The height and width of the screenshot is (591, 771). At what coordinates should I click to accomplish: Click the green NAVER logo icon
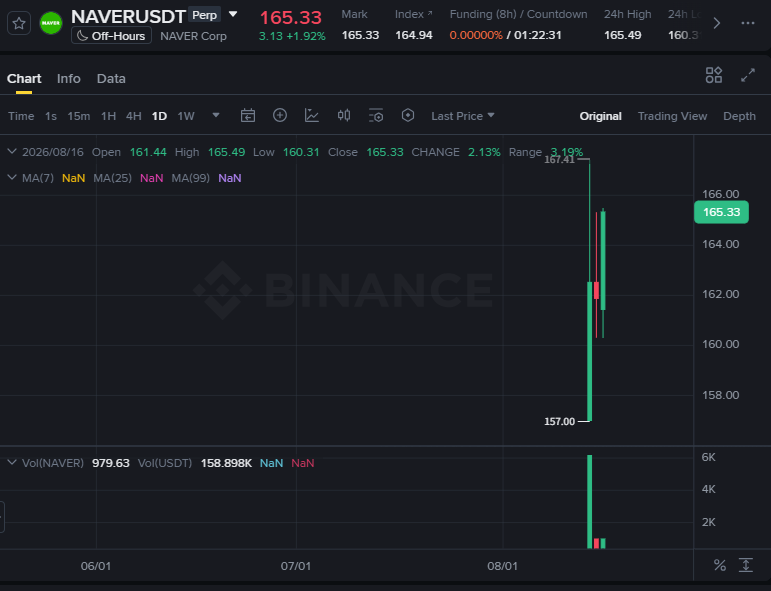[x=51, y=23]
